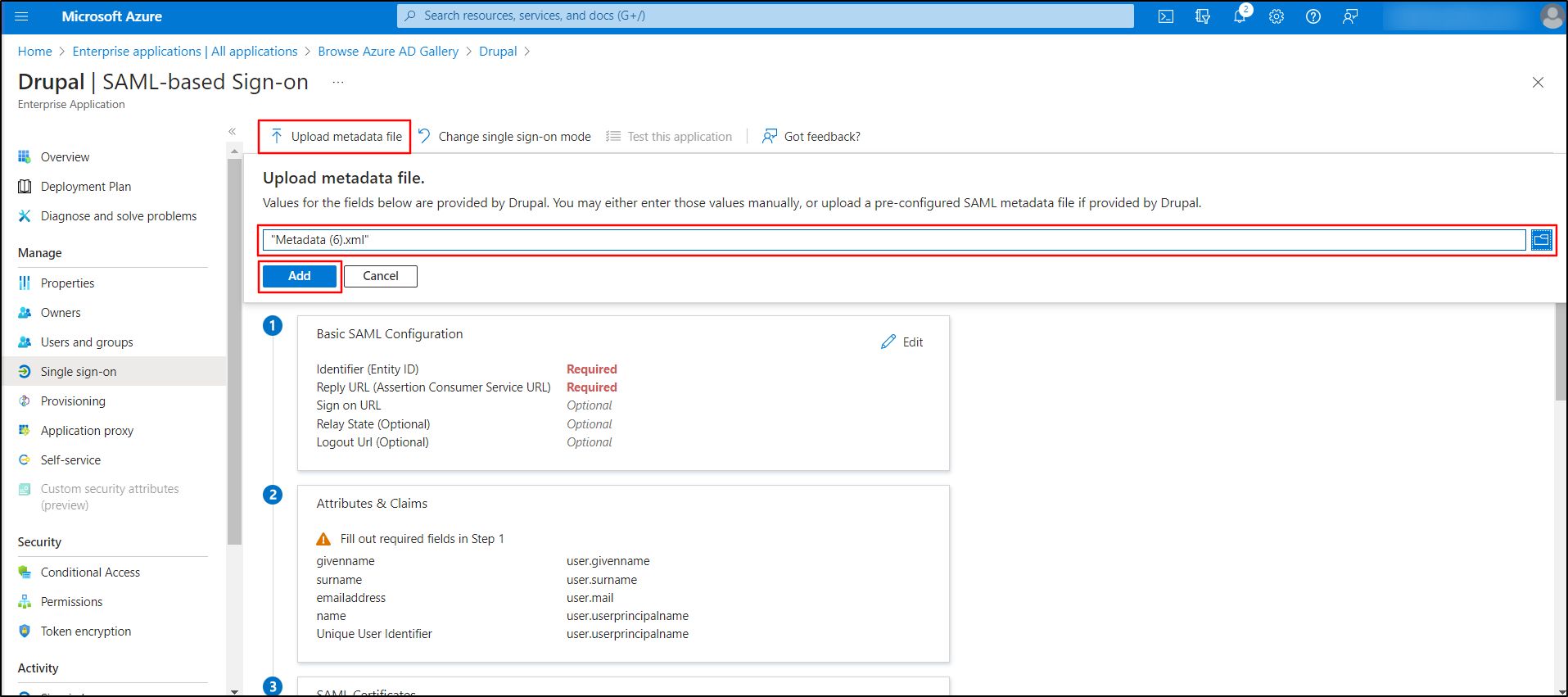Click the Properties bars icon
The height and width of the screenshot is (697, 1568).
tap(25, 283)
